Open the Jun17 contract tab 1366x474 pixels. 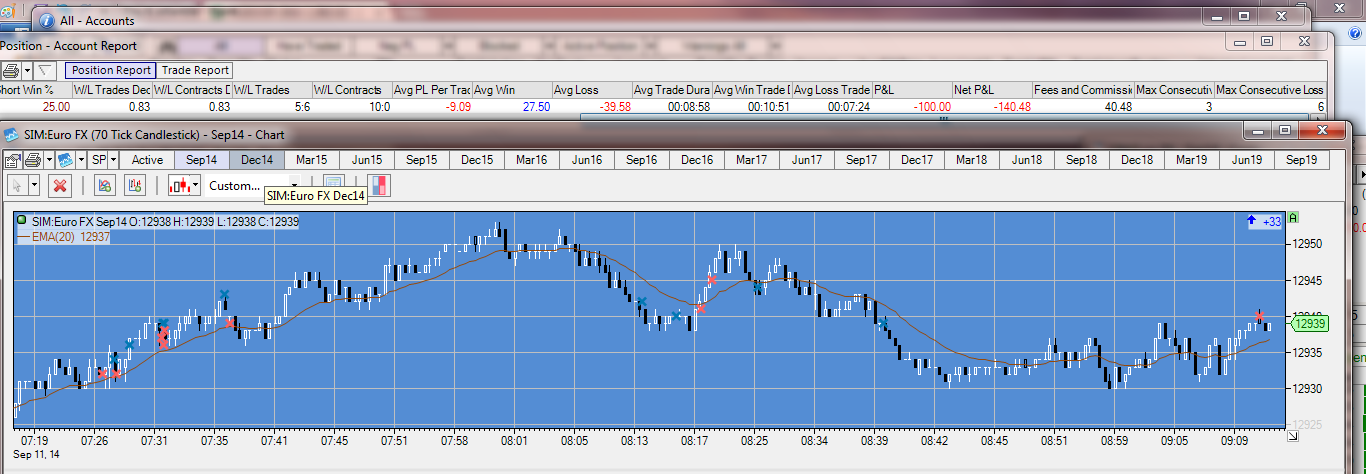[807, 160]
